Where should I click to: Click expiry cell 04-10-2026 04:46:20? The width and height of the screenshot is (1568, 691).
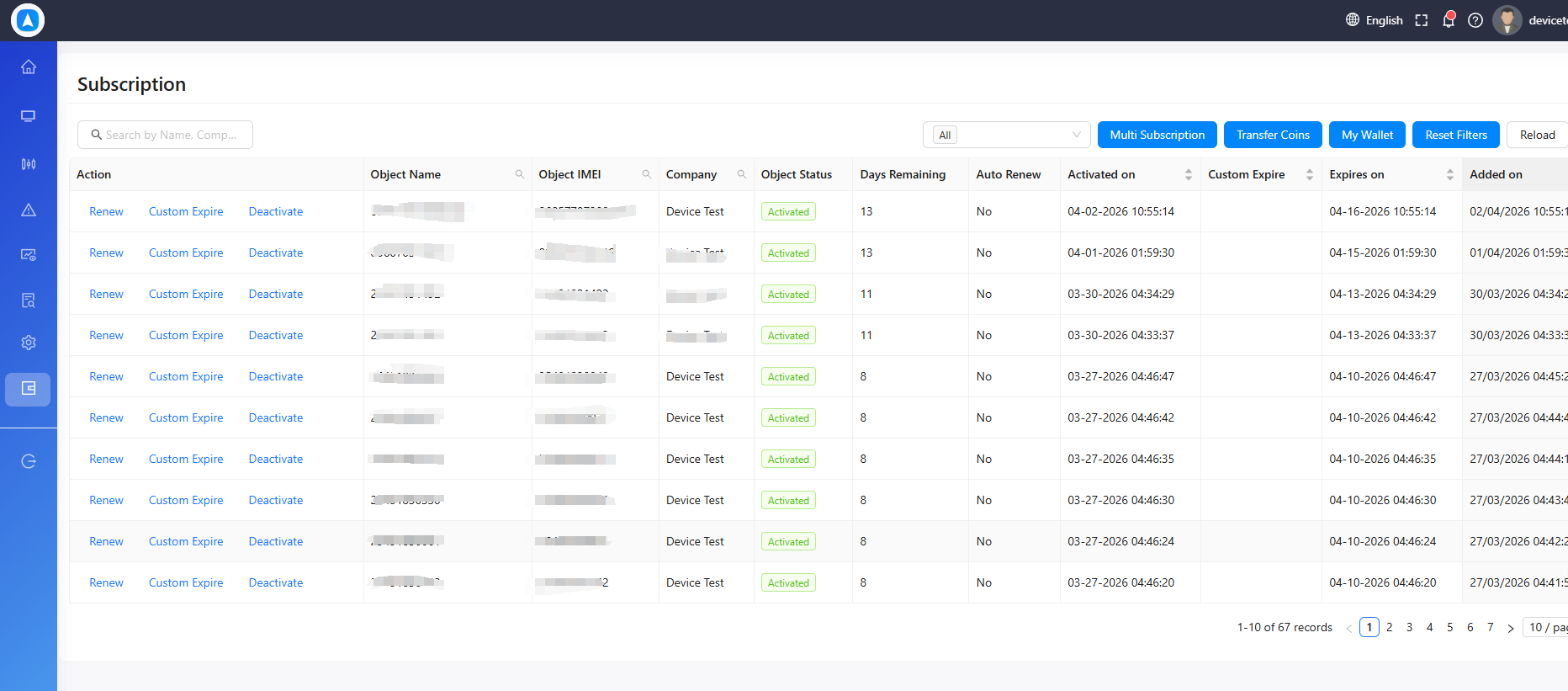point(1383,582)
